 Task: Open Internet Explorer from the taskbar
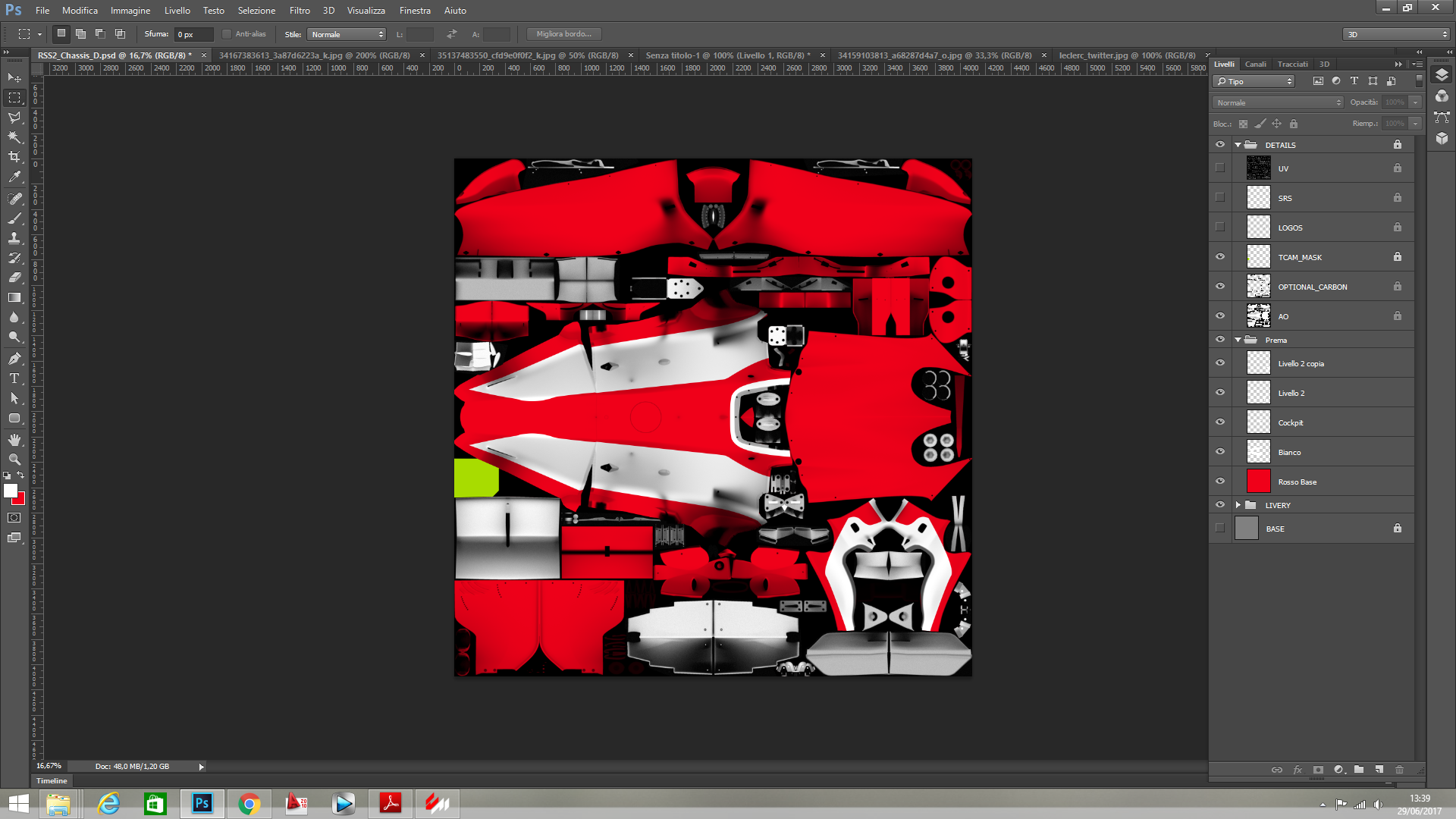(x=109, y=804)
